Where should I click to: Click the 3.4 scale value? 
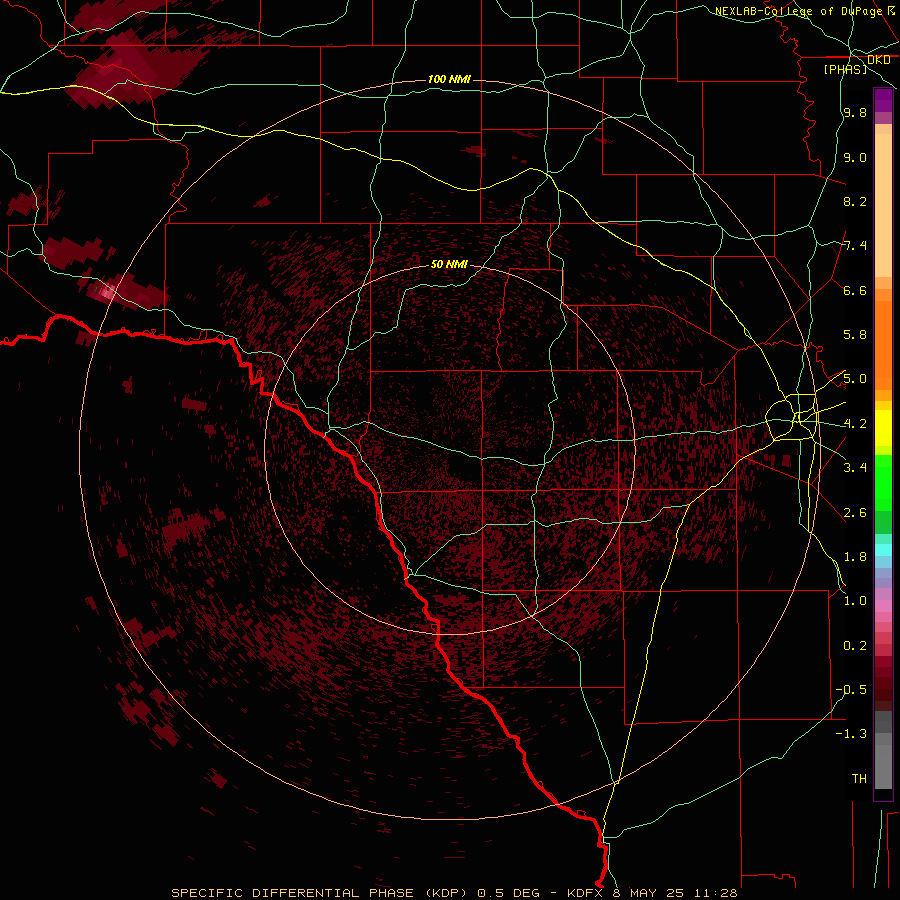point(855,468)
